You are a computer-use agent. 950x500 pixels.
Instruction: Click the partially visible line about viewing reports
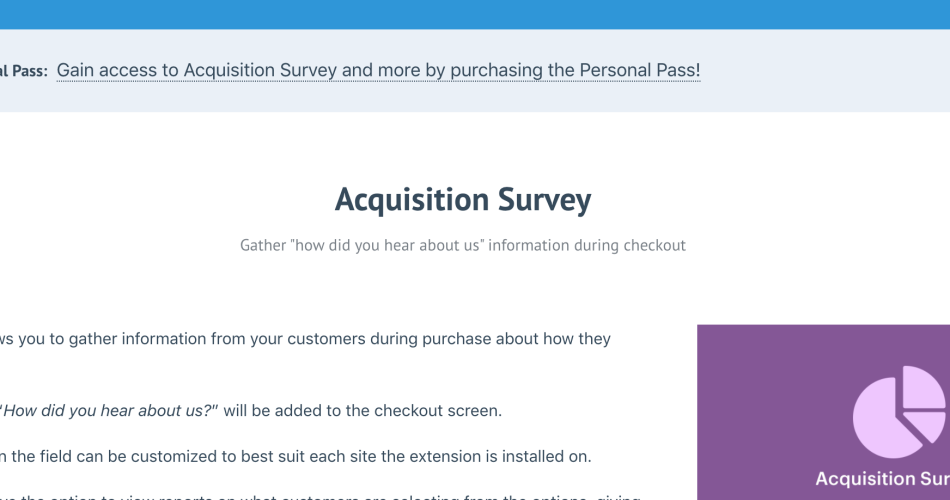320,497
